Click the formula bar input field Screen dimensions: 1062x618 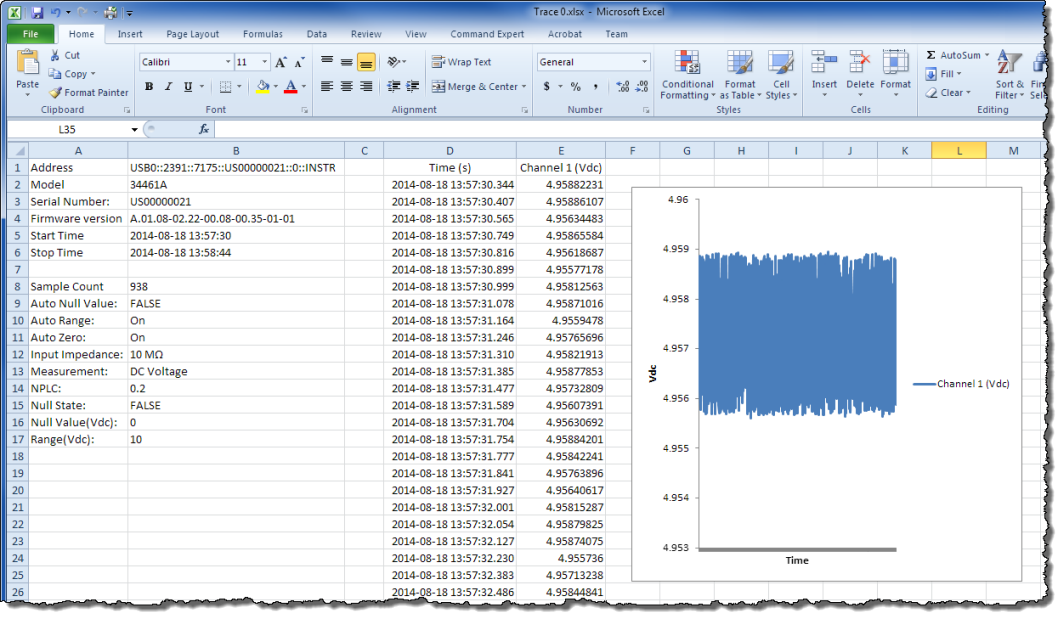(630, 129)
